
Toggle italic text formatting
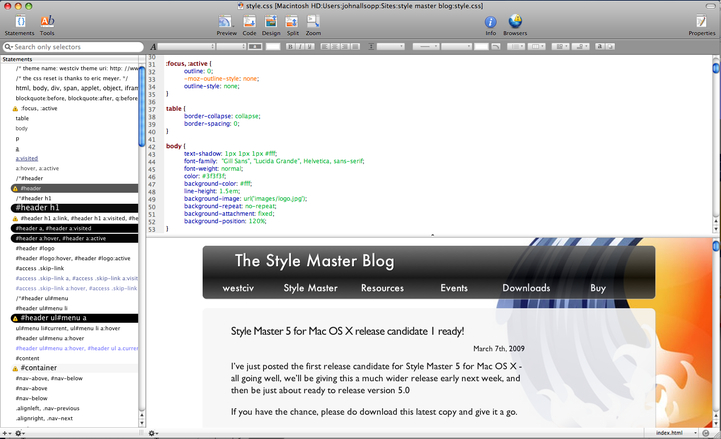[x=299, y=47]
